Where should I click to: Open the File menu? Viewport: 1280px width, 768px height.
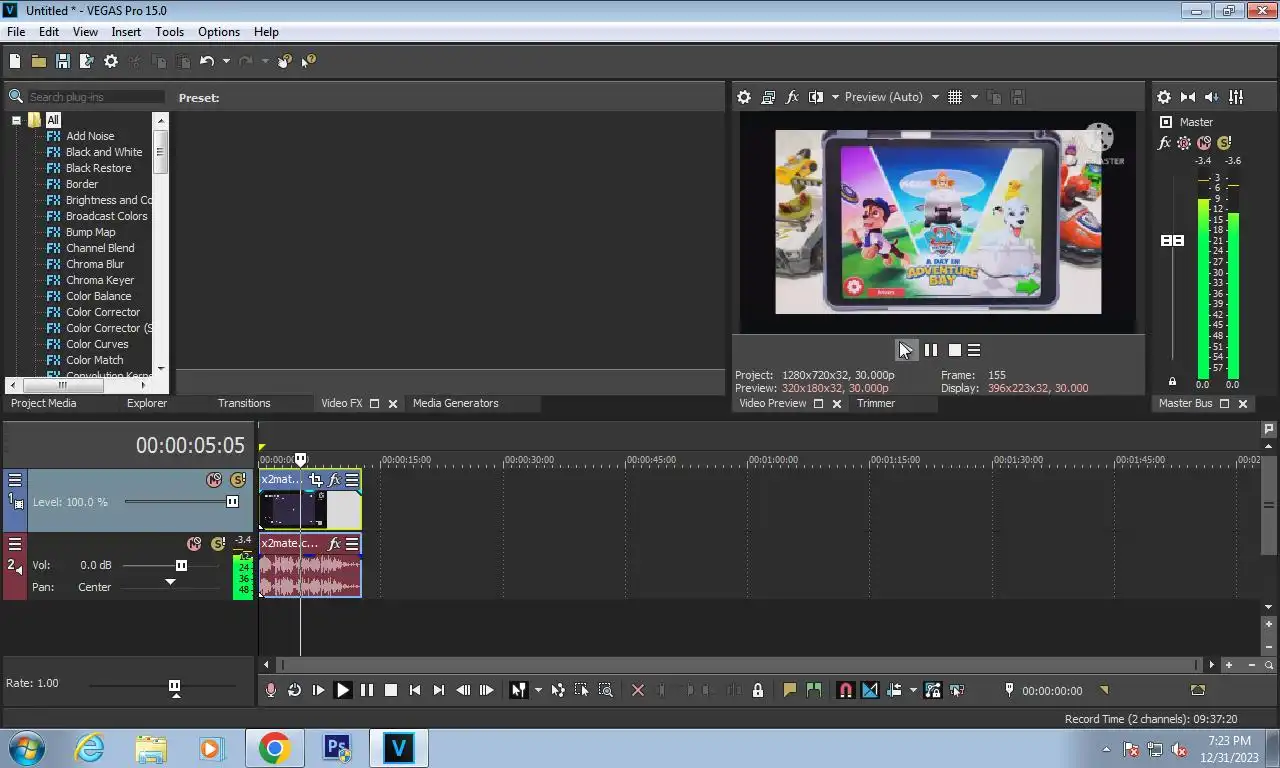coord(16,32)
